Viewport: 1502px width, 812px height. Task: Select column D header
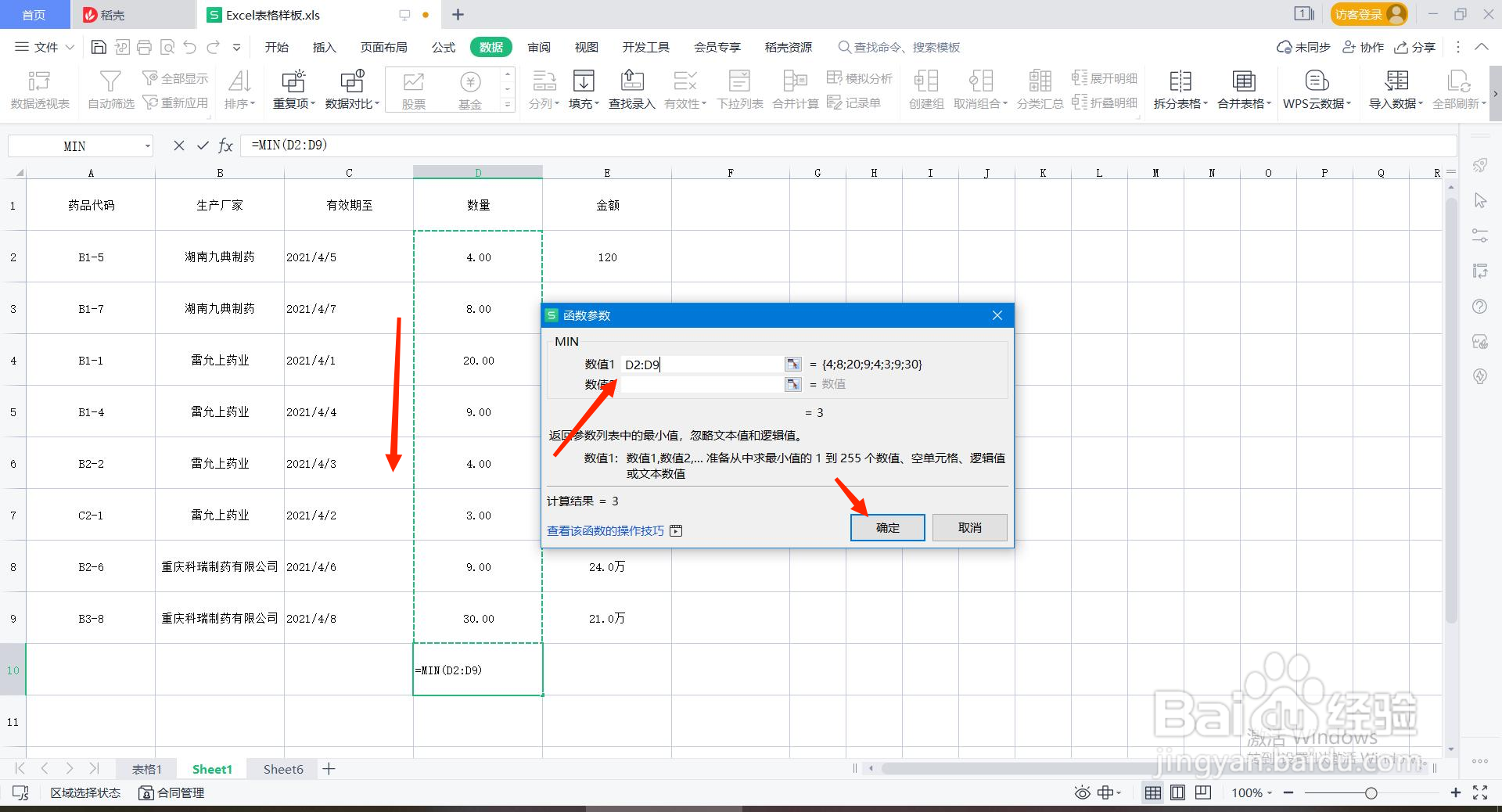point(478,172)
